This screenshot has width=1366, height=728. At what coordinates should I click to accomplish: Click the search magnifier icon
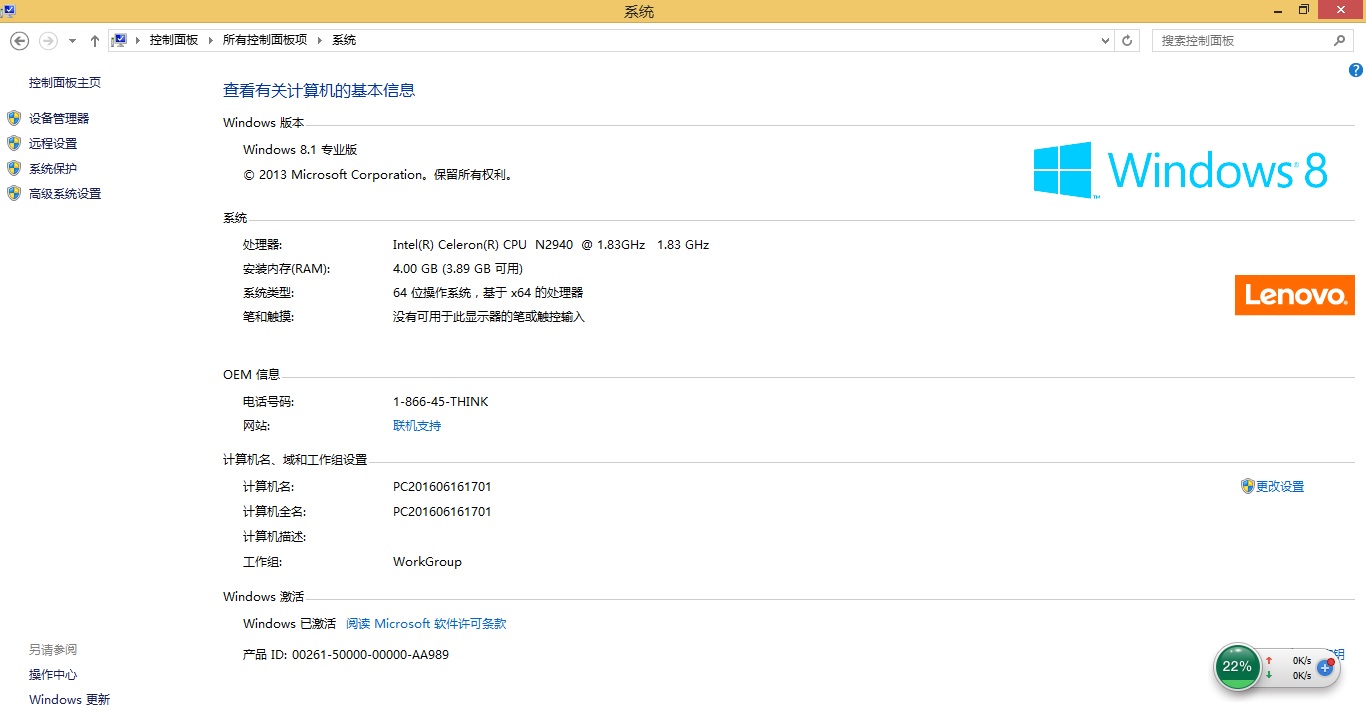(1340, 41)
